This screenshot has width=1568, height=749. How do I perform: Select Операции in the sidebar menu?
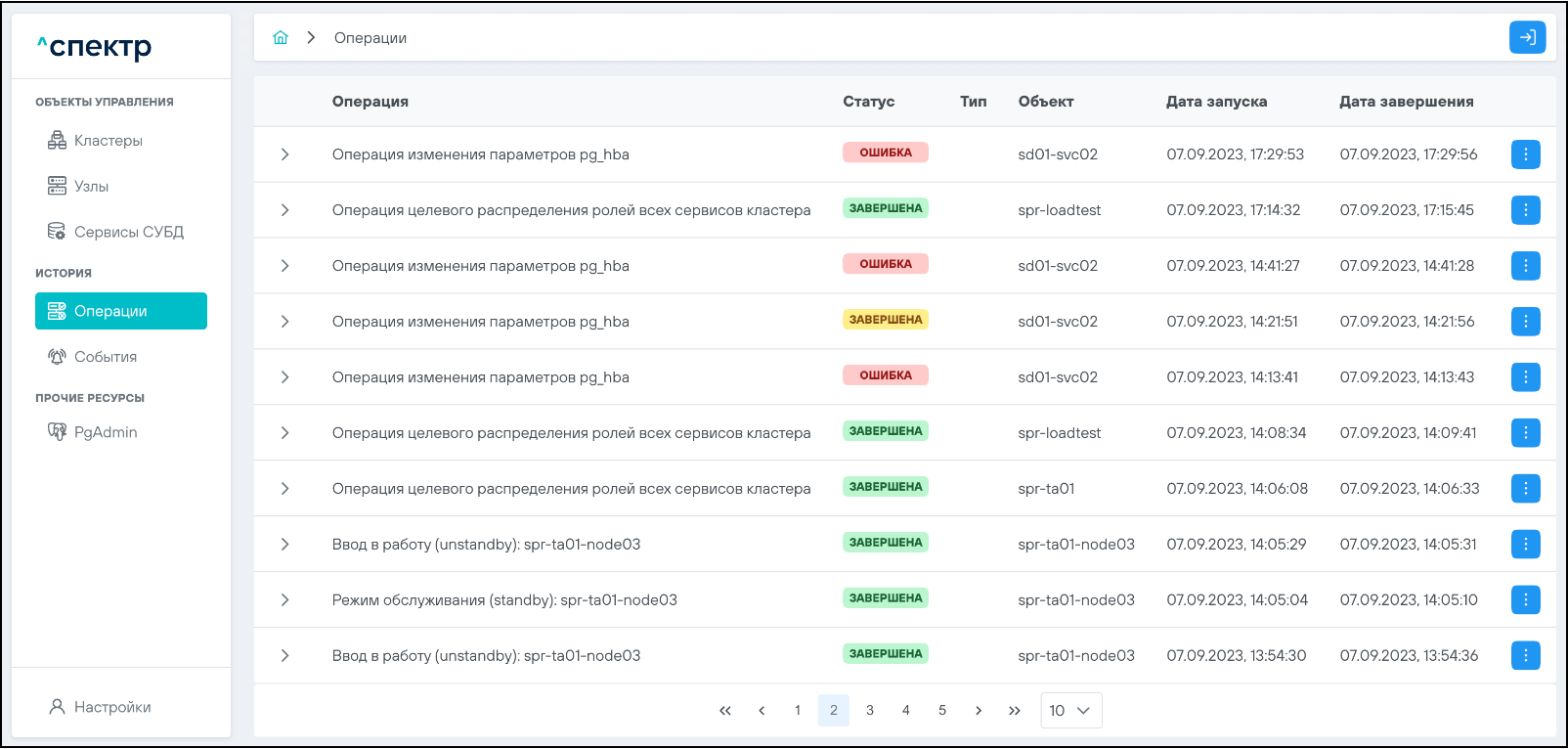coord(121,311)
